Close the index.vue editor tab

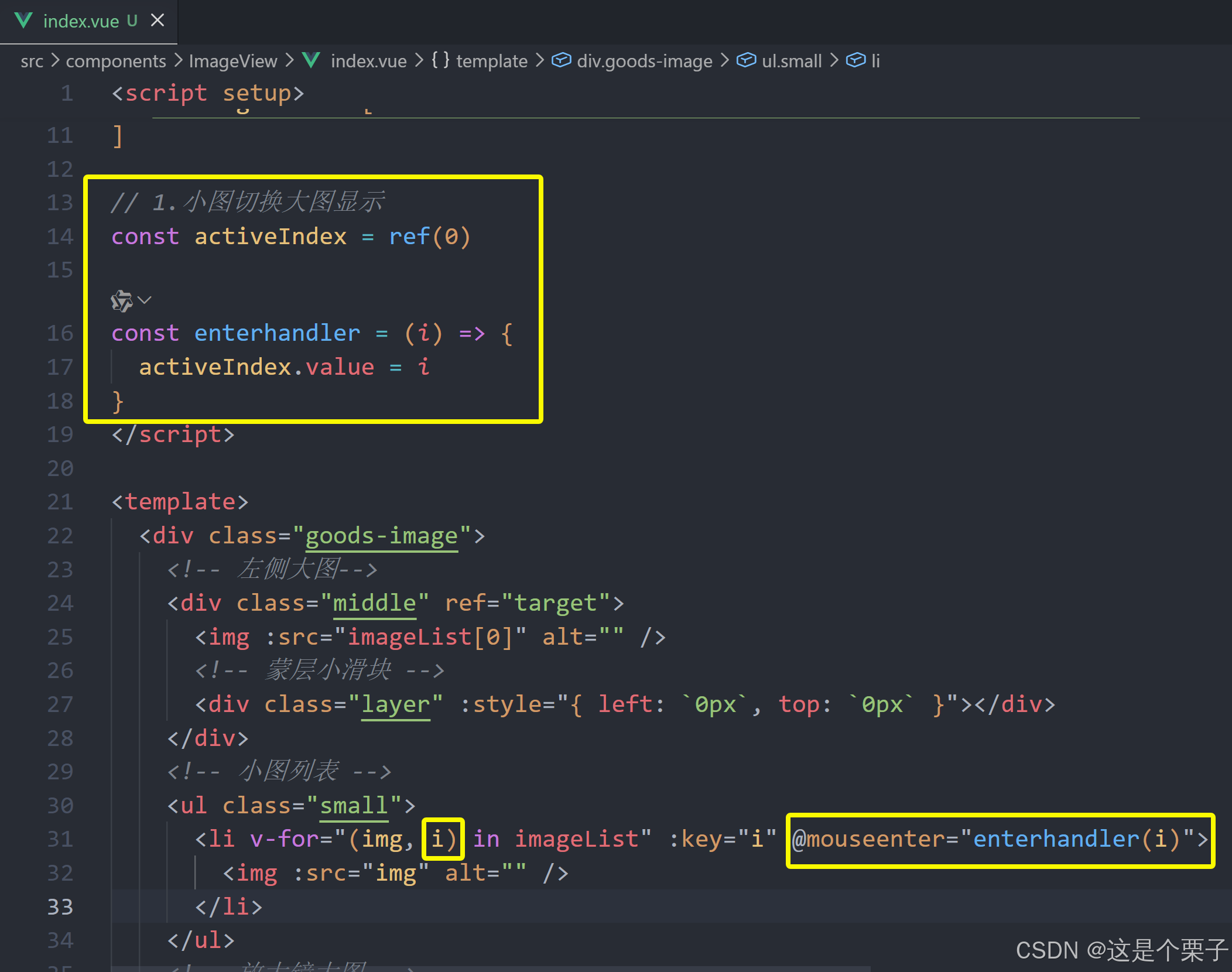coord(157,20)
